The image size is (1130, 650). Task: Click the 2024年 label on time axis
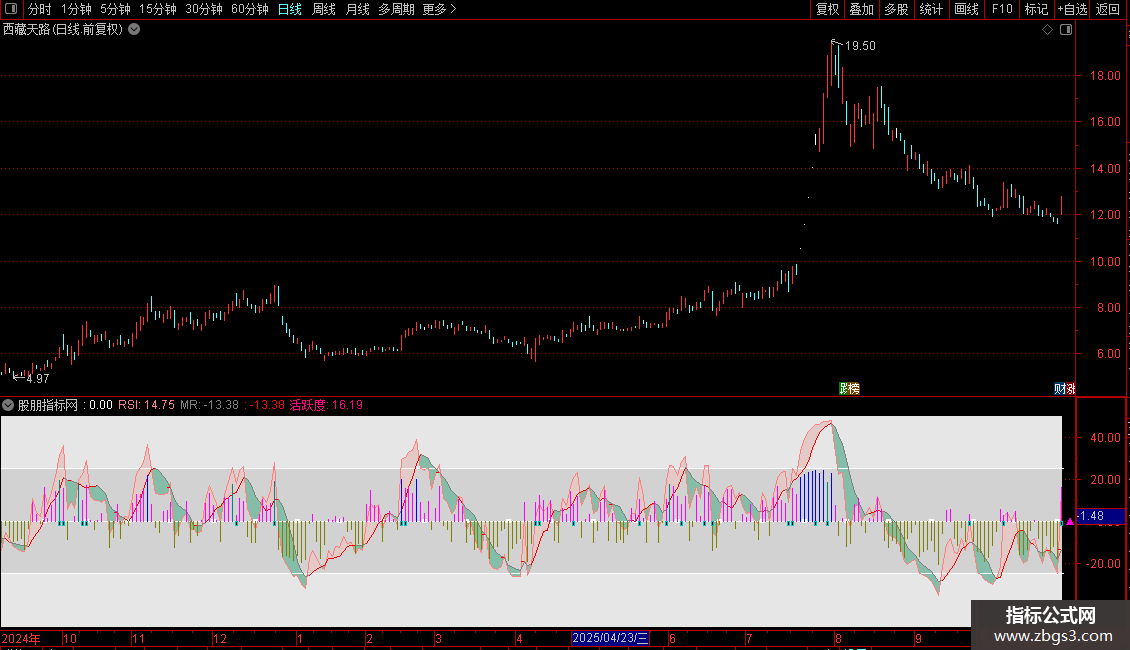pyautogui.click(x=21, y=638)
